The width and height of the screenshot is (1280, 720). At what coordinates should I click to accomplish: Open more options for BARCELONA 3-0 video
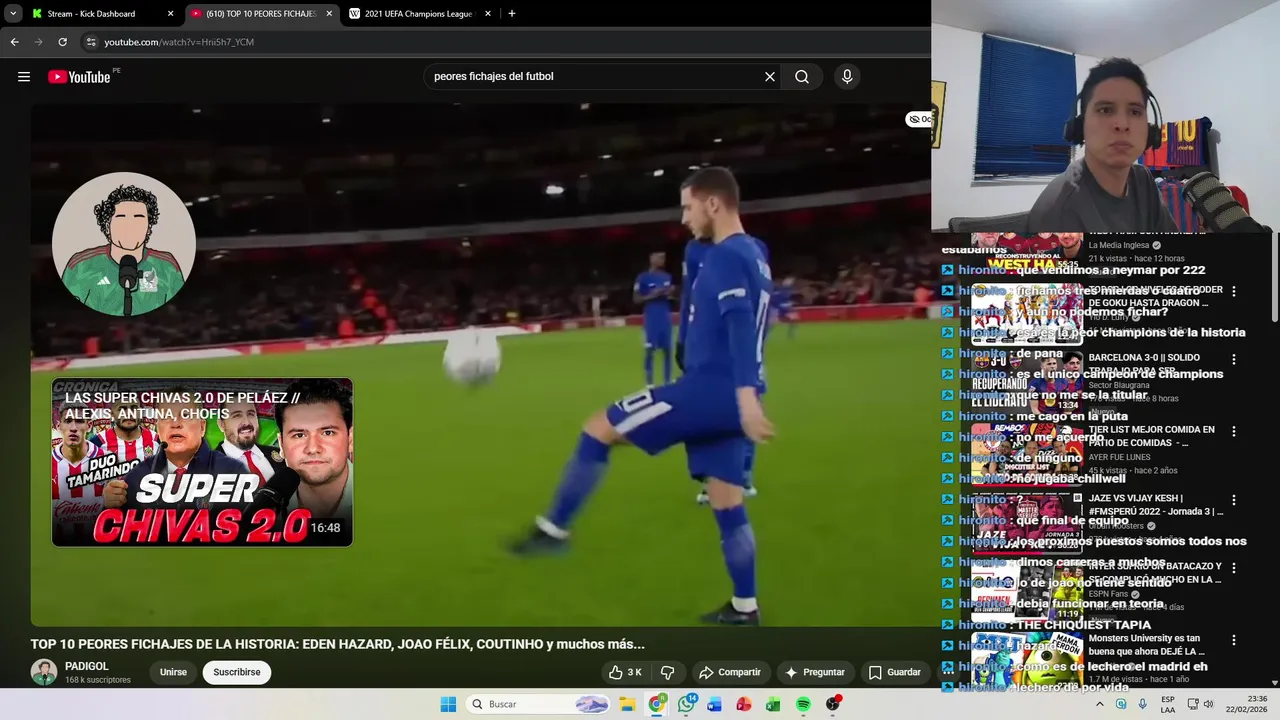(x=1234, y=359)
